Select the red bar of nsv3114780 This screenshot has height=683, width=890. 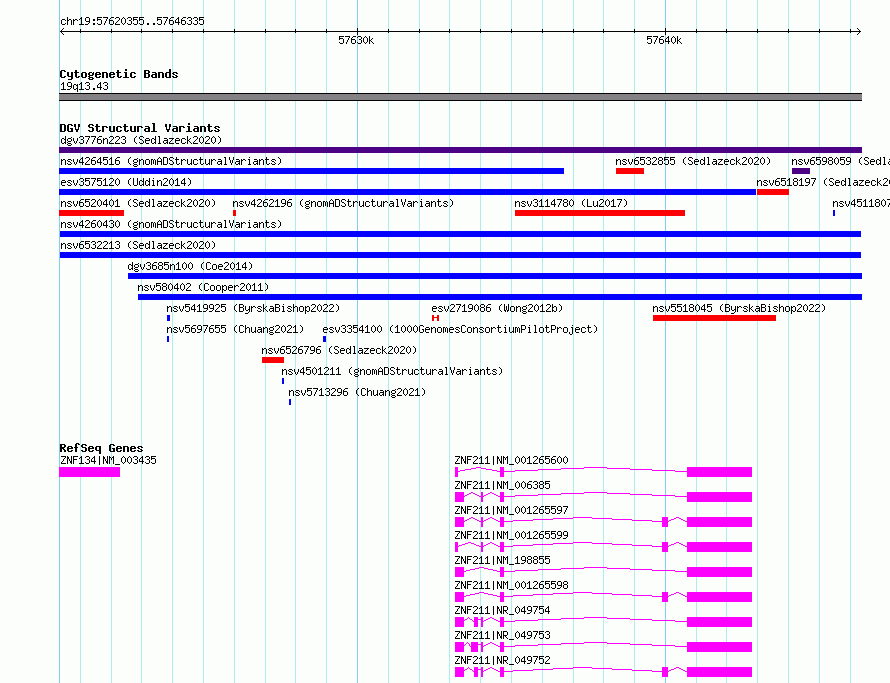click(600, 213)
